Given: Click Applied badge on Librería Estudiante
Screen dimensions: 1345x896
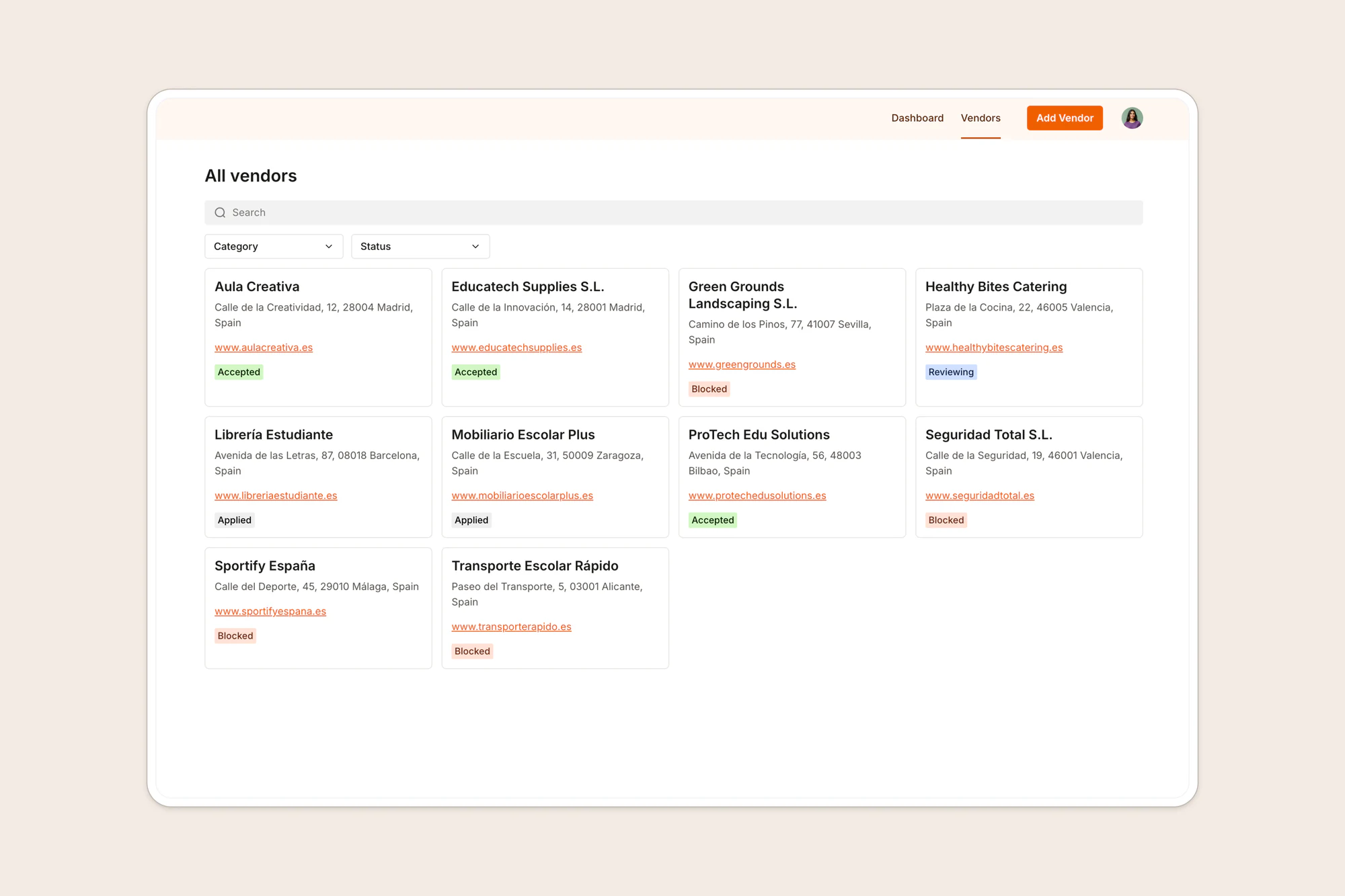Looking at the screenshot, I should [234, 520].
